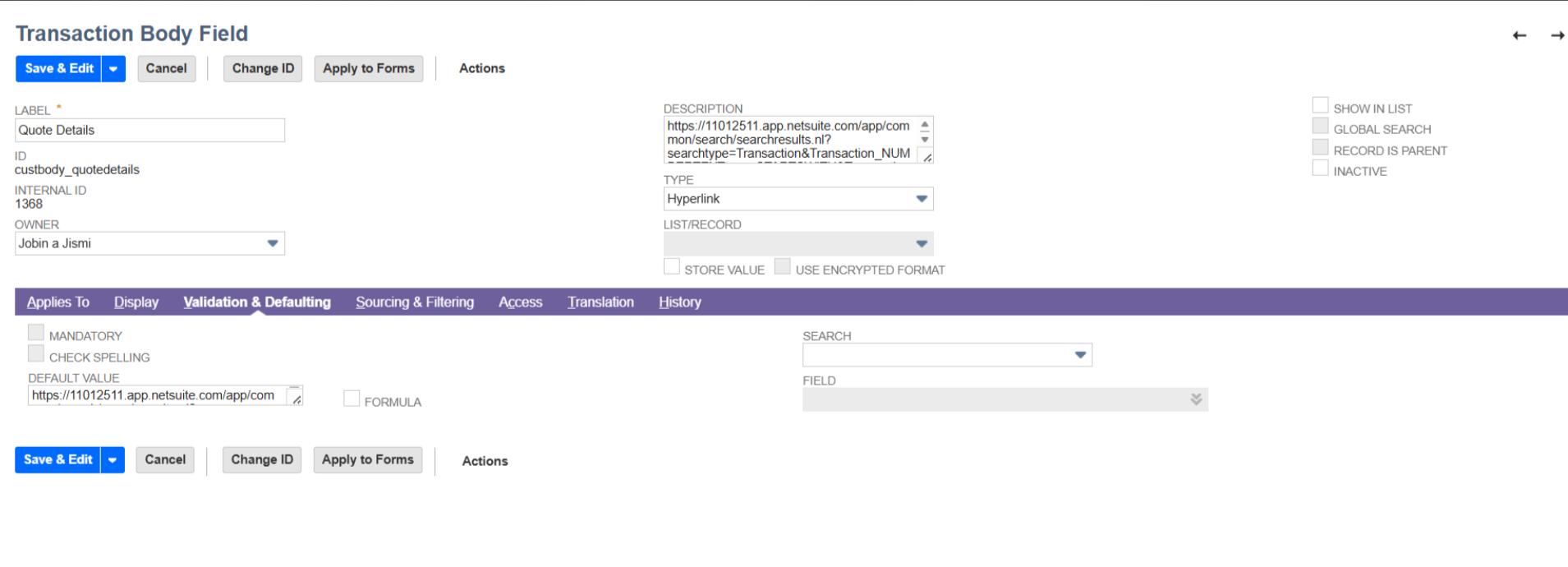Check the Formula checkbox
This screenshot has width=1568, height=567.
click(x=352, y=399)
